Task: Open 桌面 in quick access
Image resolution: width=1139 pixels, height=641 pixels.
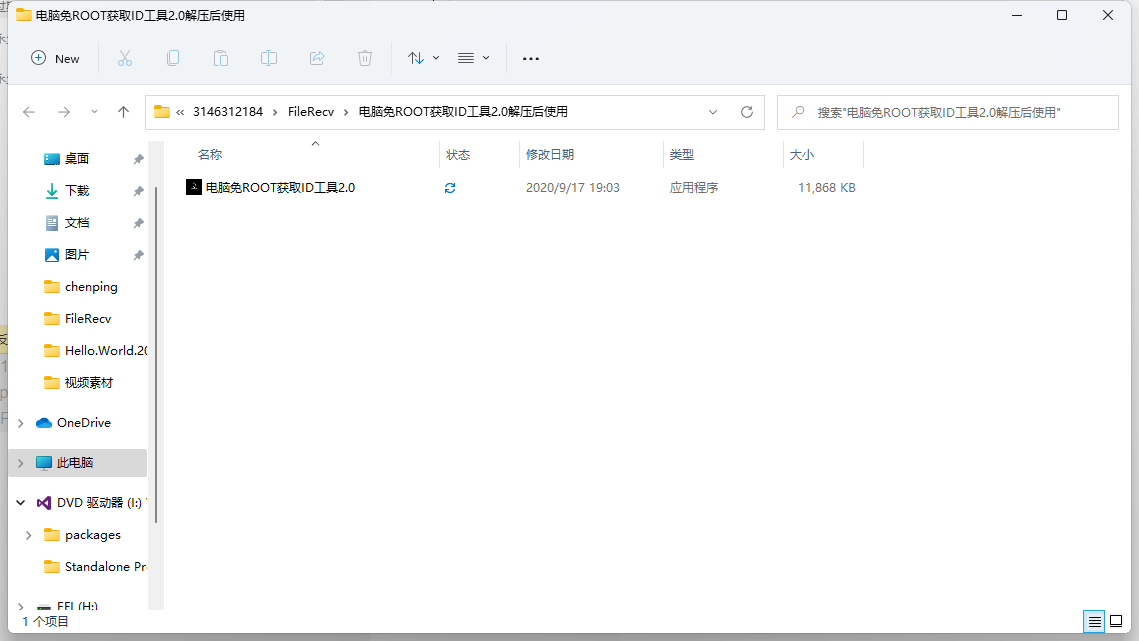Action: (x=77, y=158)
